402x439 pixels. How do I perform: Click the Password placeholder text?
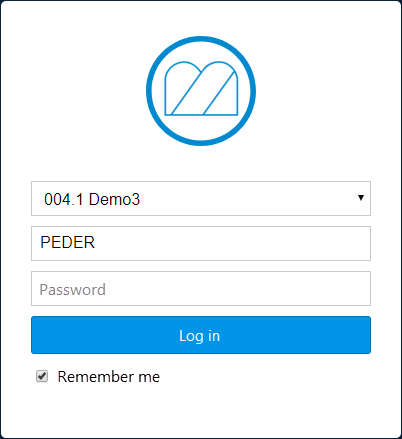point(73,289)
